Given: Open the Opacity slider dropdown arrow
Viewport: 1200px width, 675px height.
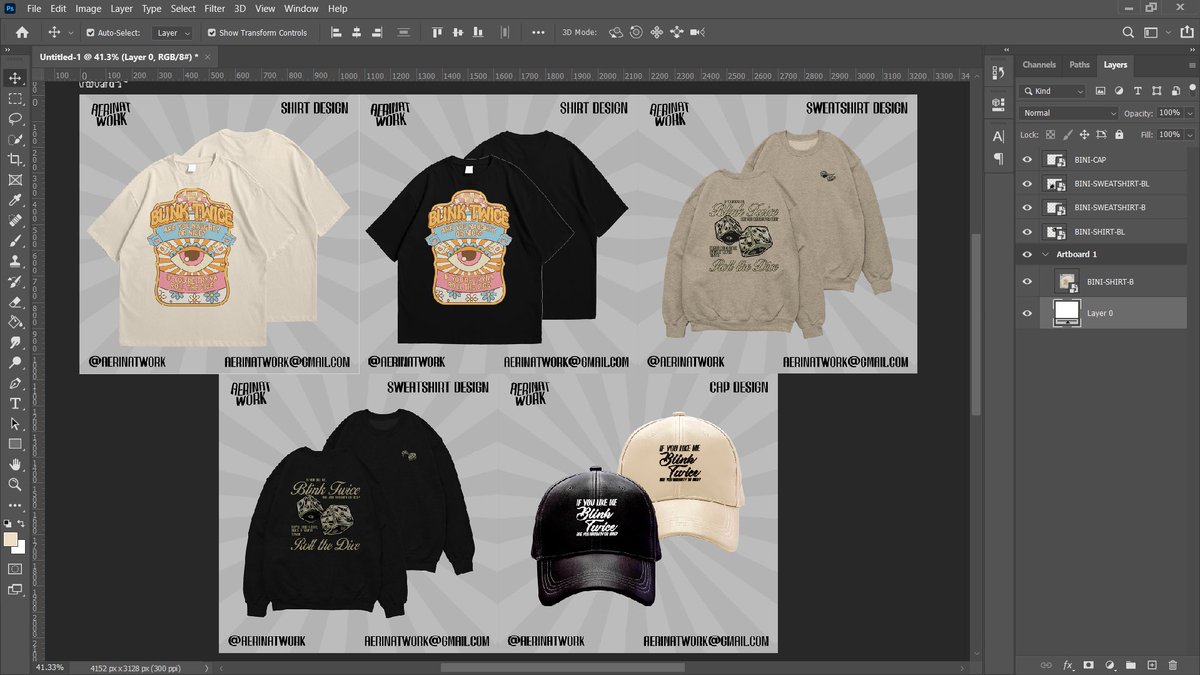Looking at the screenshot, I should pos(1188,113).
